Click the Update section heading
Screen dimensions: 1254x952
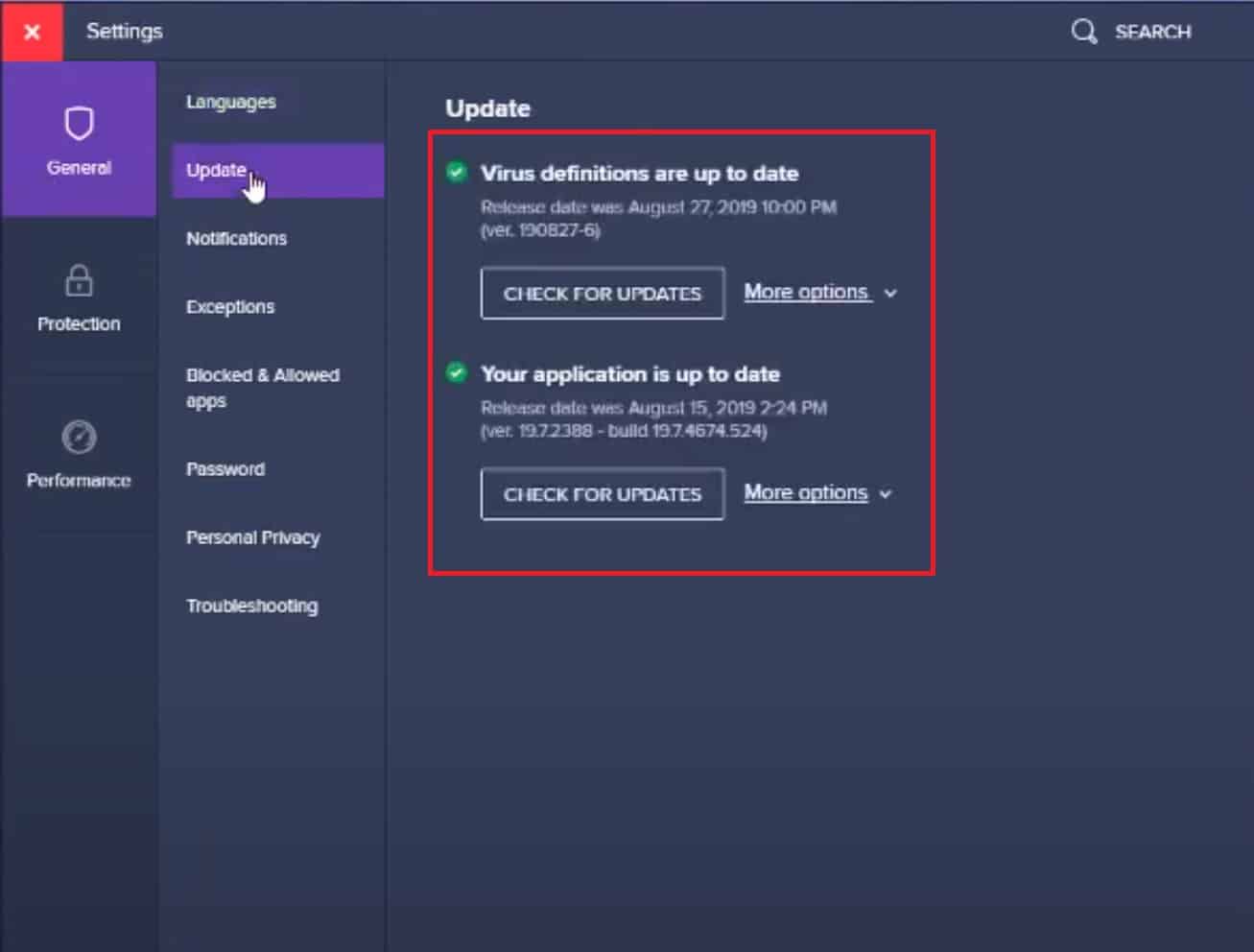pyautogui.click(x=487, y=108)
